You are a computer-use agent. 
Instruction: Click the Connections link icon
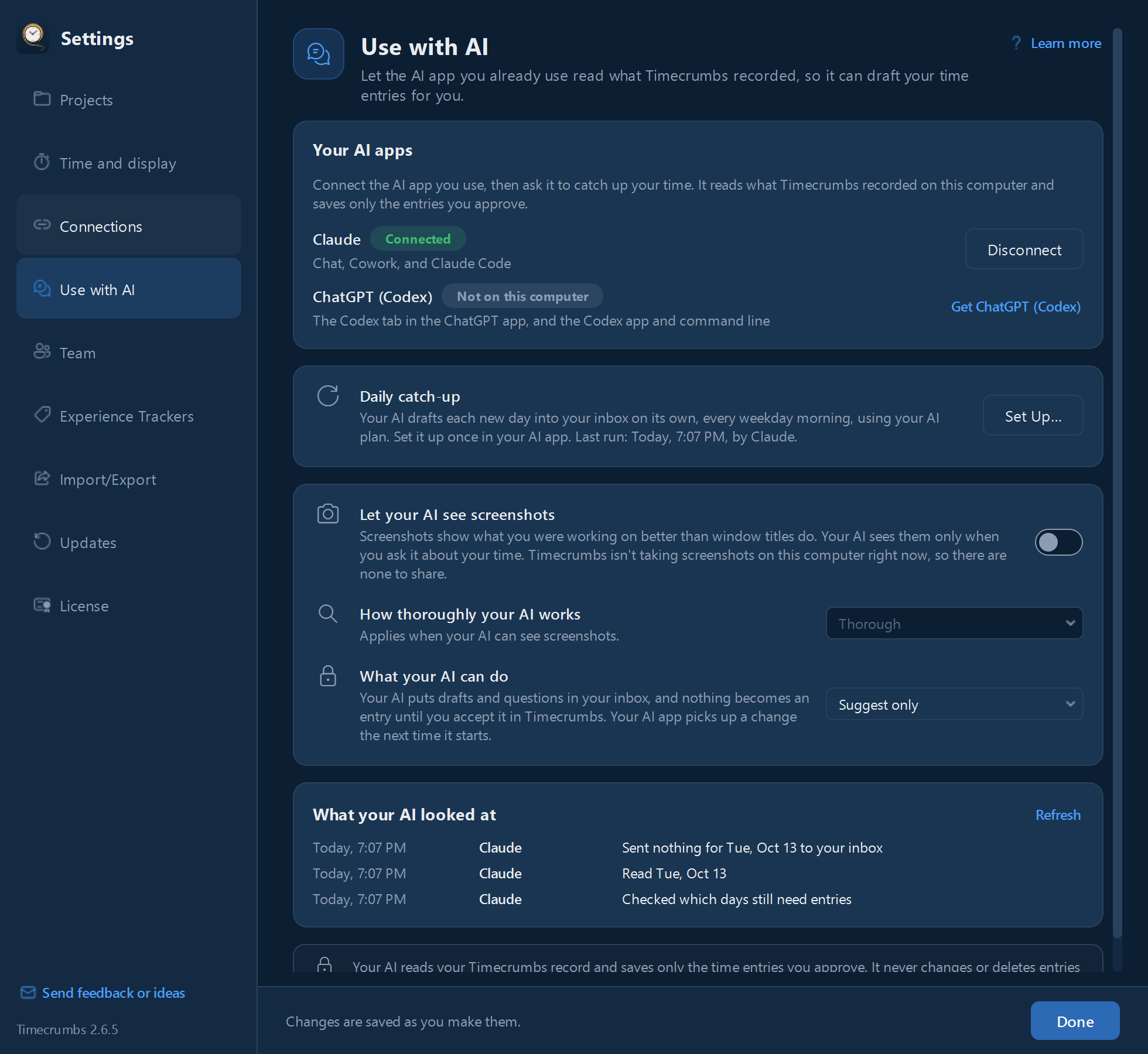tap(42, 225)
